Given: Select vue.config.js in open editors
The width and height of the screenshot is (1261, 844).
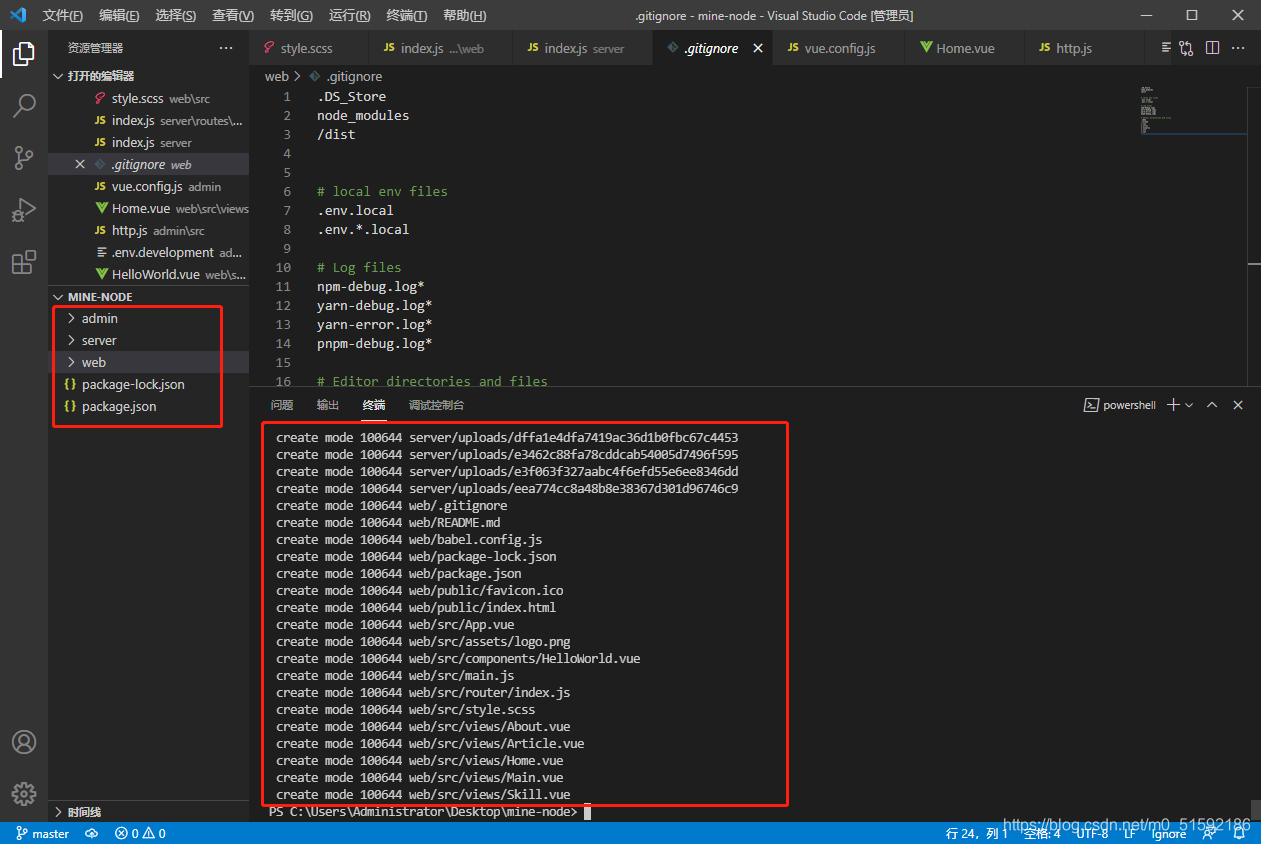Looking at the screenshot, I should 149,187.
